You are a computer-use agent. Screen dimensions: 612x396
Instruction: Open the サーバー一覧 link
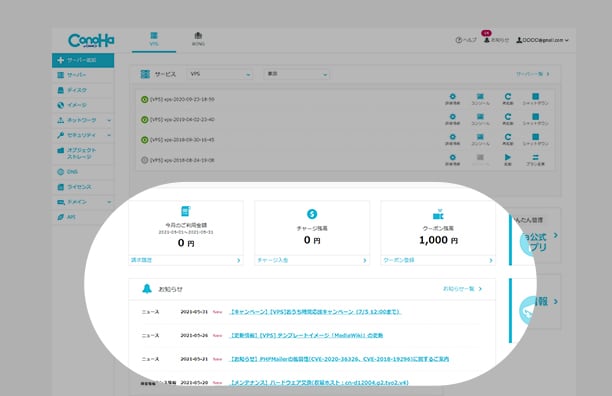533,74
